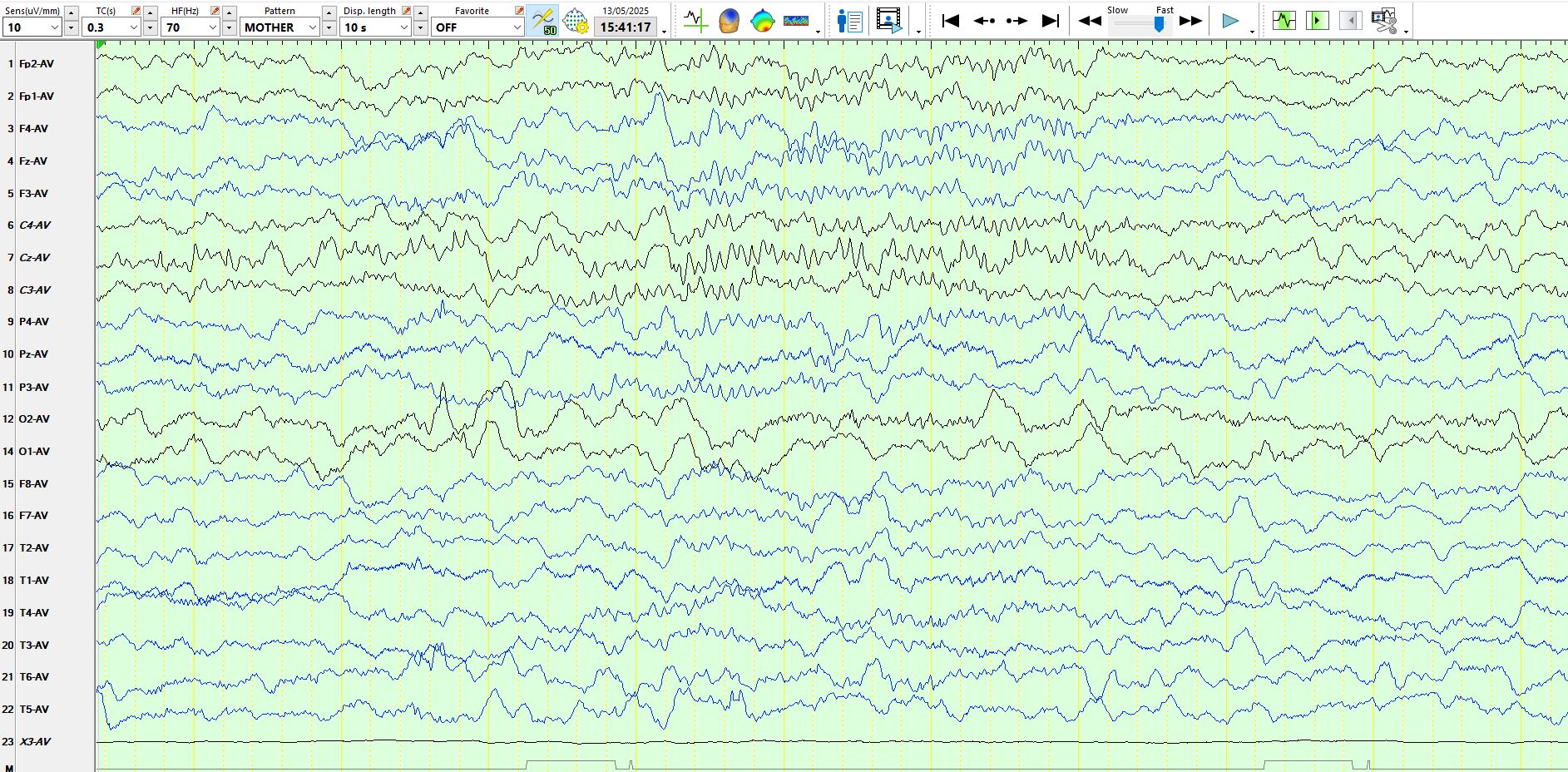Edit Disp. length list via pencil icon
This screenshot has height=772, width=1568.
406,11
